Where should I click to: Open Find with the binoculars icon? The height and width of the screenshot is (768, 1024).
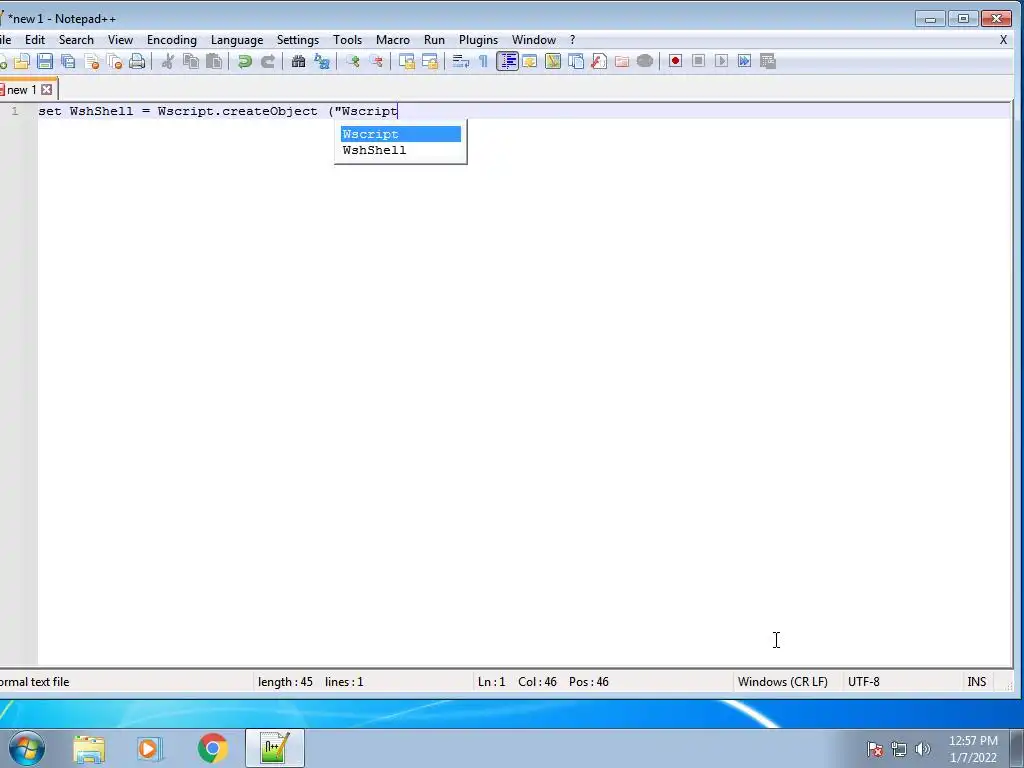pyautogui.click(x=298, y=61)
